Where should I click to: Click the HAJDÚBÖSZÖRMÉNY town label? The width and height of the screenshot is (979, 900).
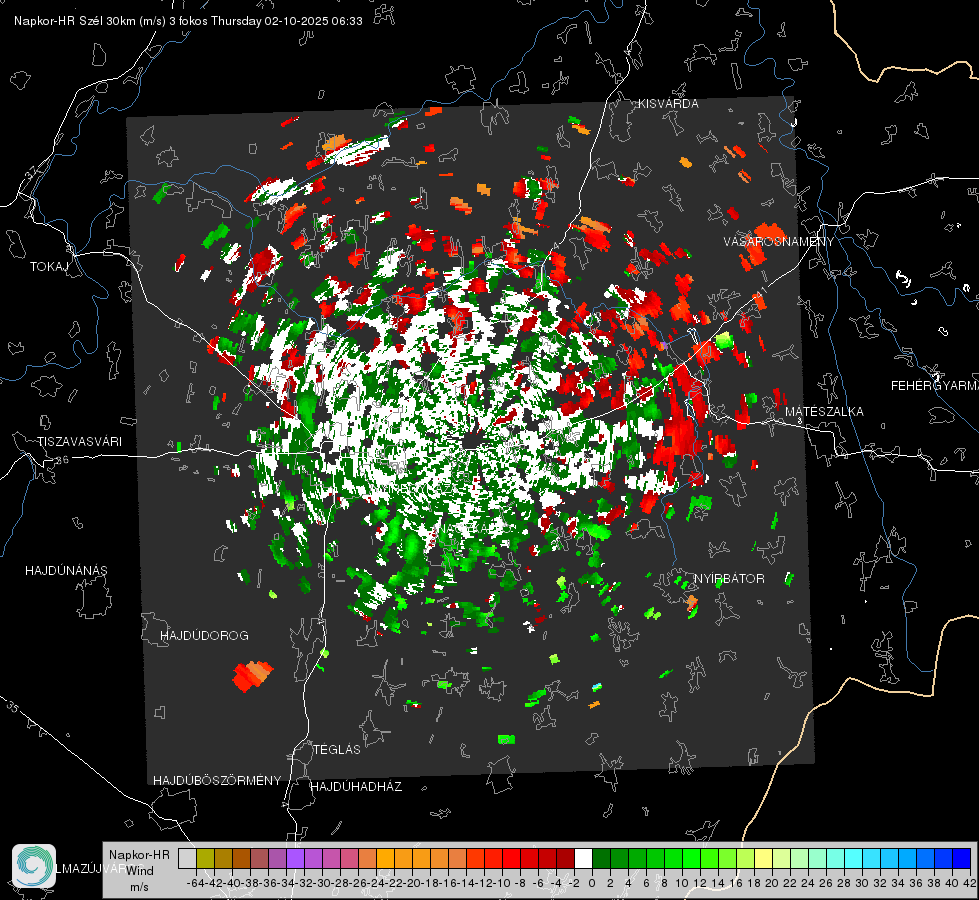pos(217,780)
